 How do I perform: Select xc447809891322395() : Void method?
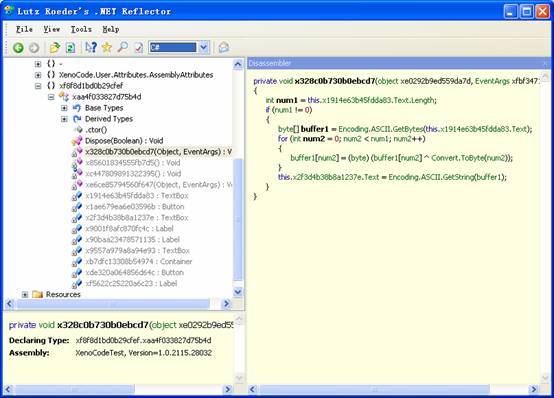tap(133, 174)
